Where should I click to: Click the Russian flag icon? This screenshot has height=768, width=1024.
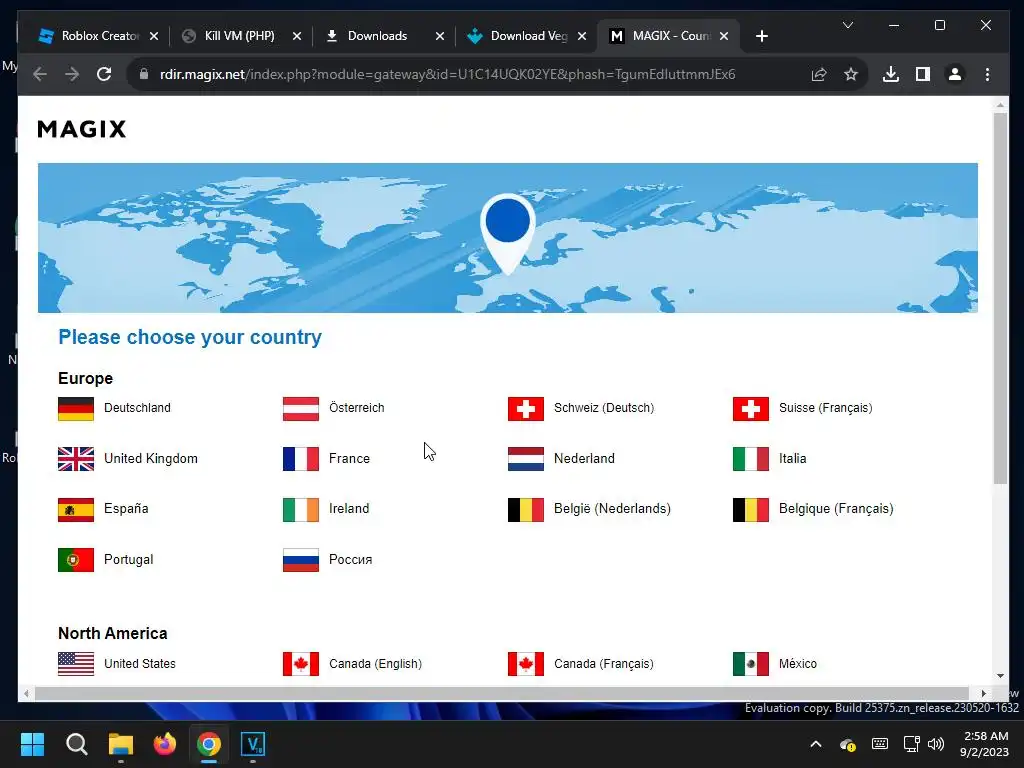[300, 560]
